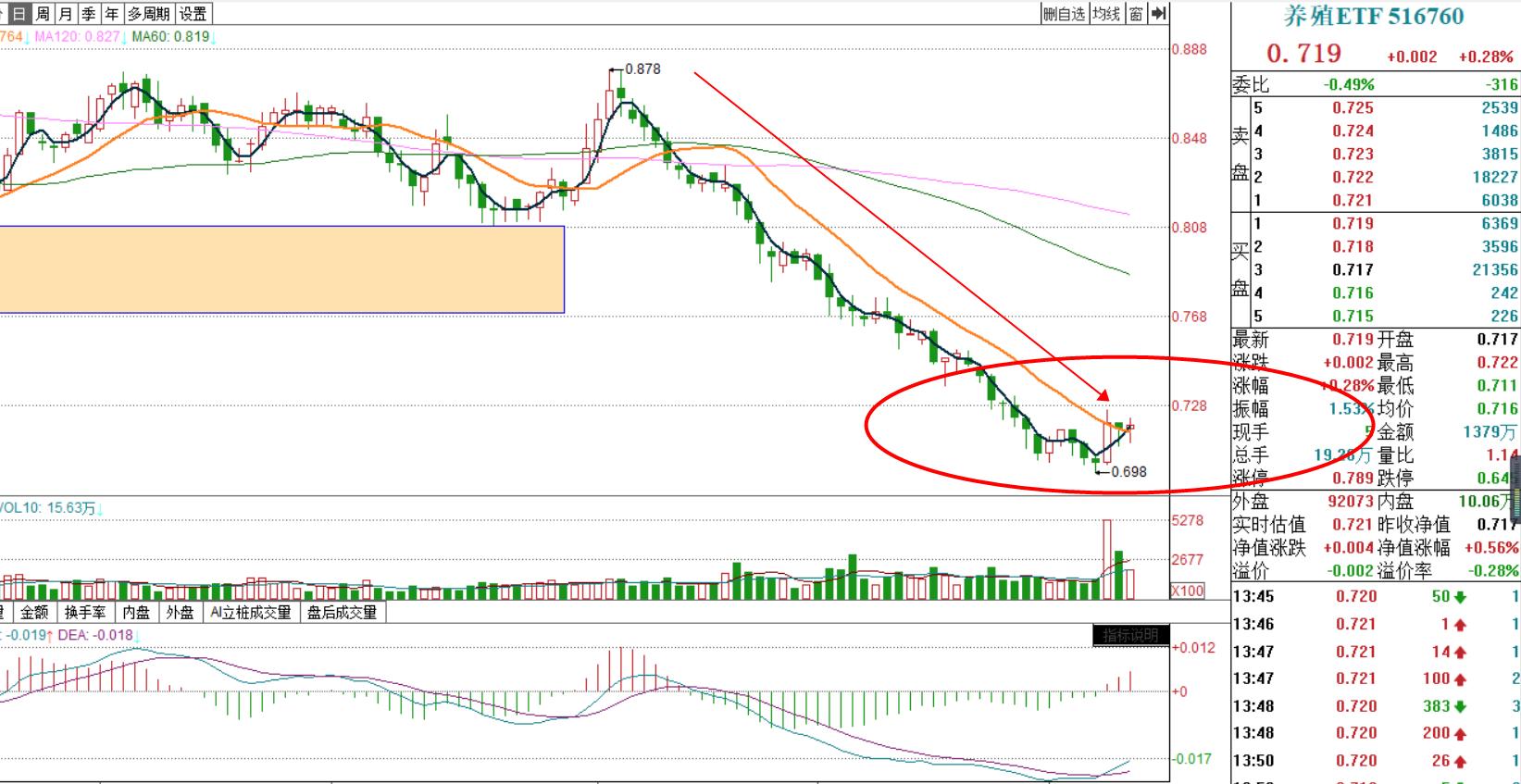The width and height of the screenshot is (1521, 784).
Task: Click sell level 1 volume 6038
Action: tap(1500, 200)
